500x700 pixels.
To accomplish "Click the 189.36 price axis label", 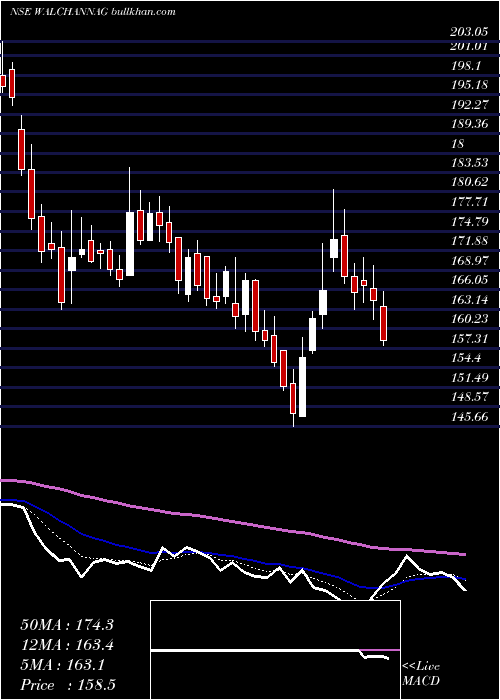I will 469,124.
